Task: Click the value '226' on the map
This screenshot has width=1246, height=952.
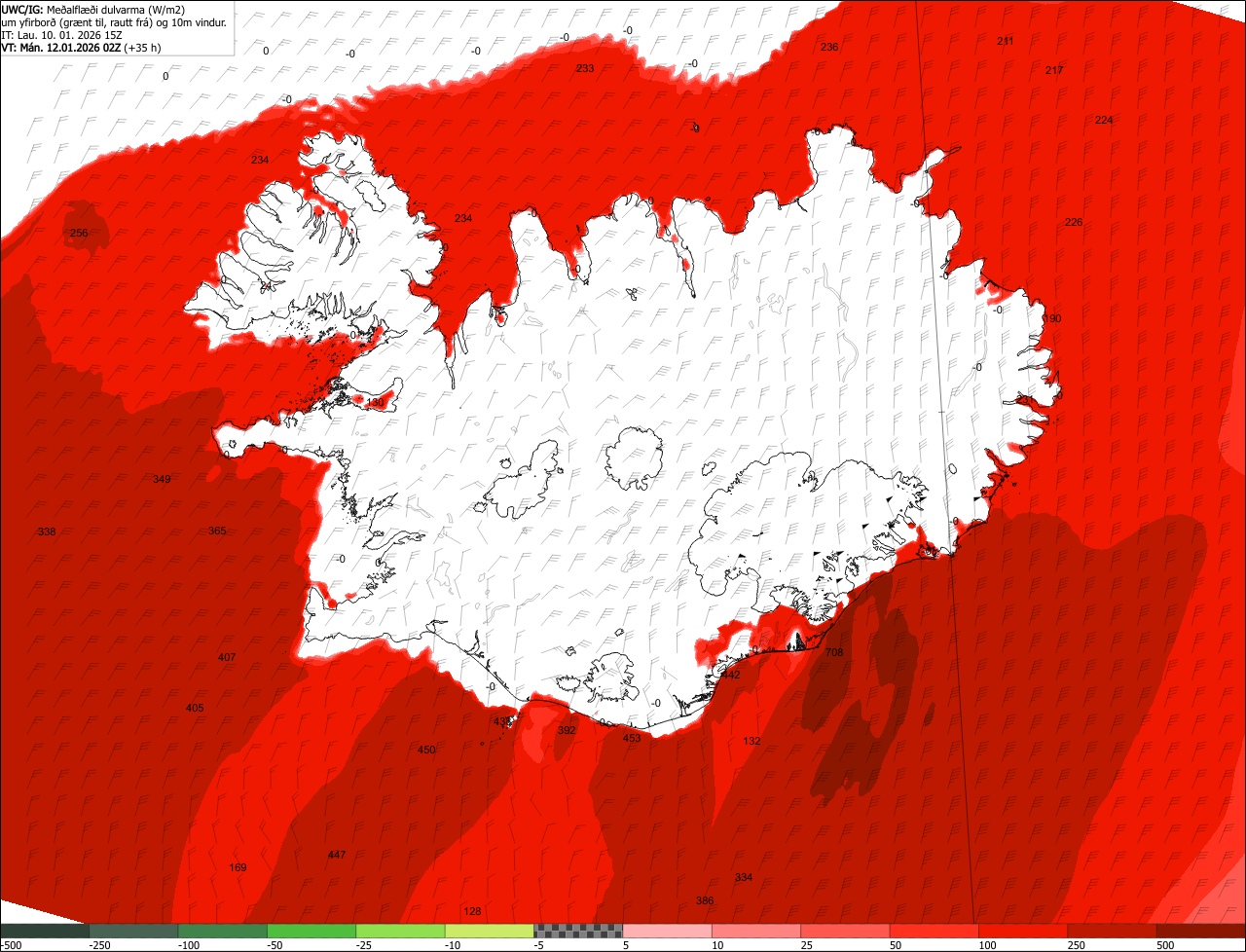Action: tap(1074, 222)
